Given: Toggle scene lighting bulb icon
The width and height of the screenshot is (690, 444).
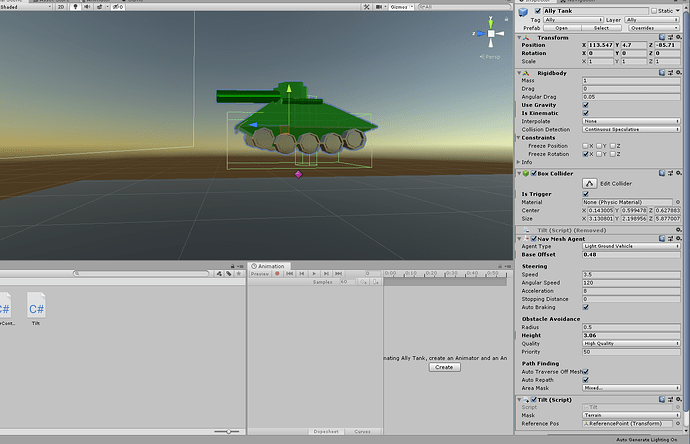Looking at the screenshot, I should click(75, 7).
